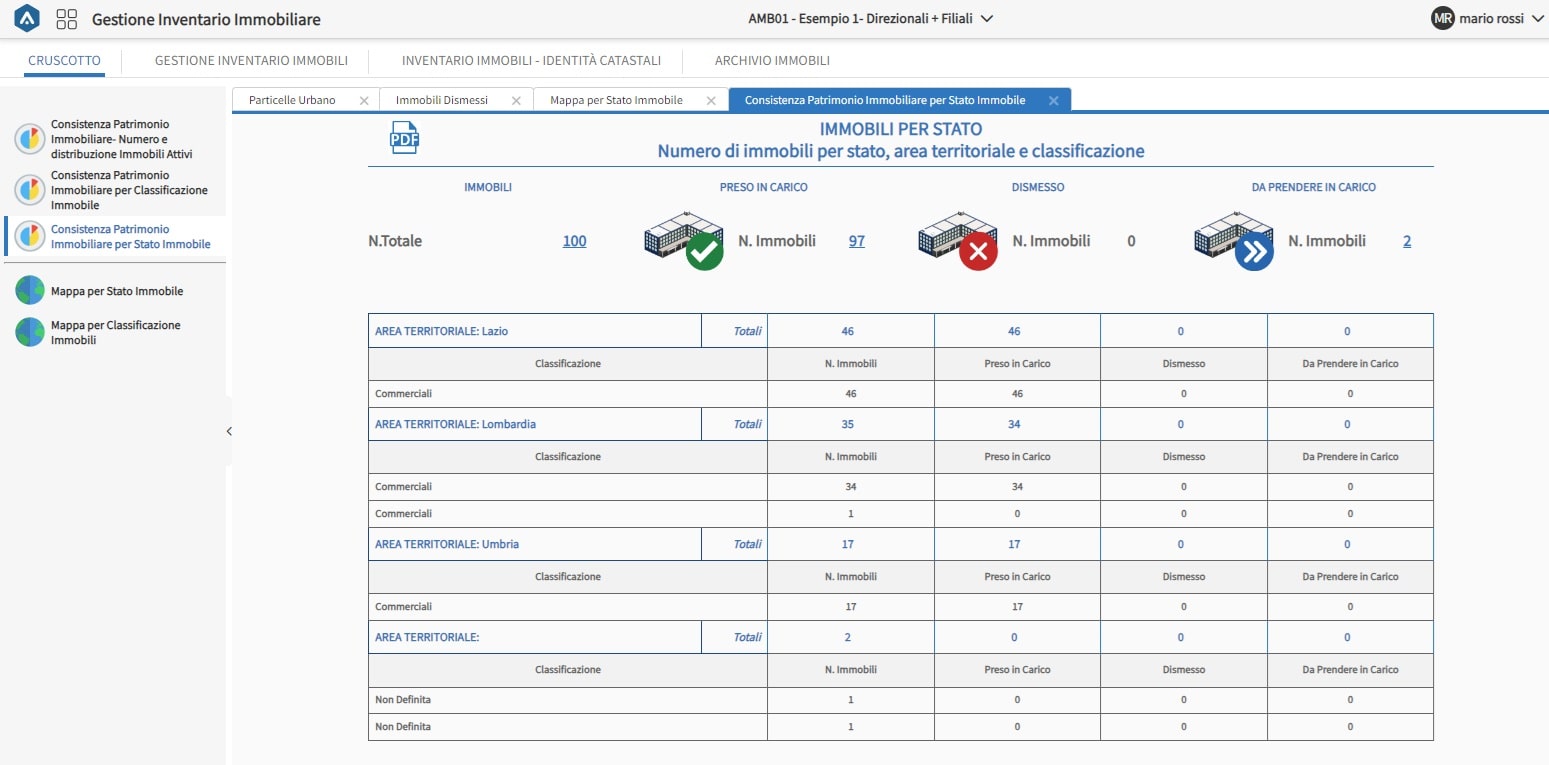This screenshot has width=1549, height=765.
Task: Click the blue hexagon app logo
Action: [28, 18]
